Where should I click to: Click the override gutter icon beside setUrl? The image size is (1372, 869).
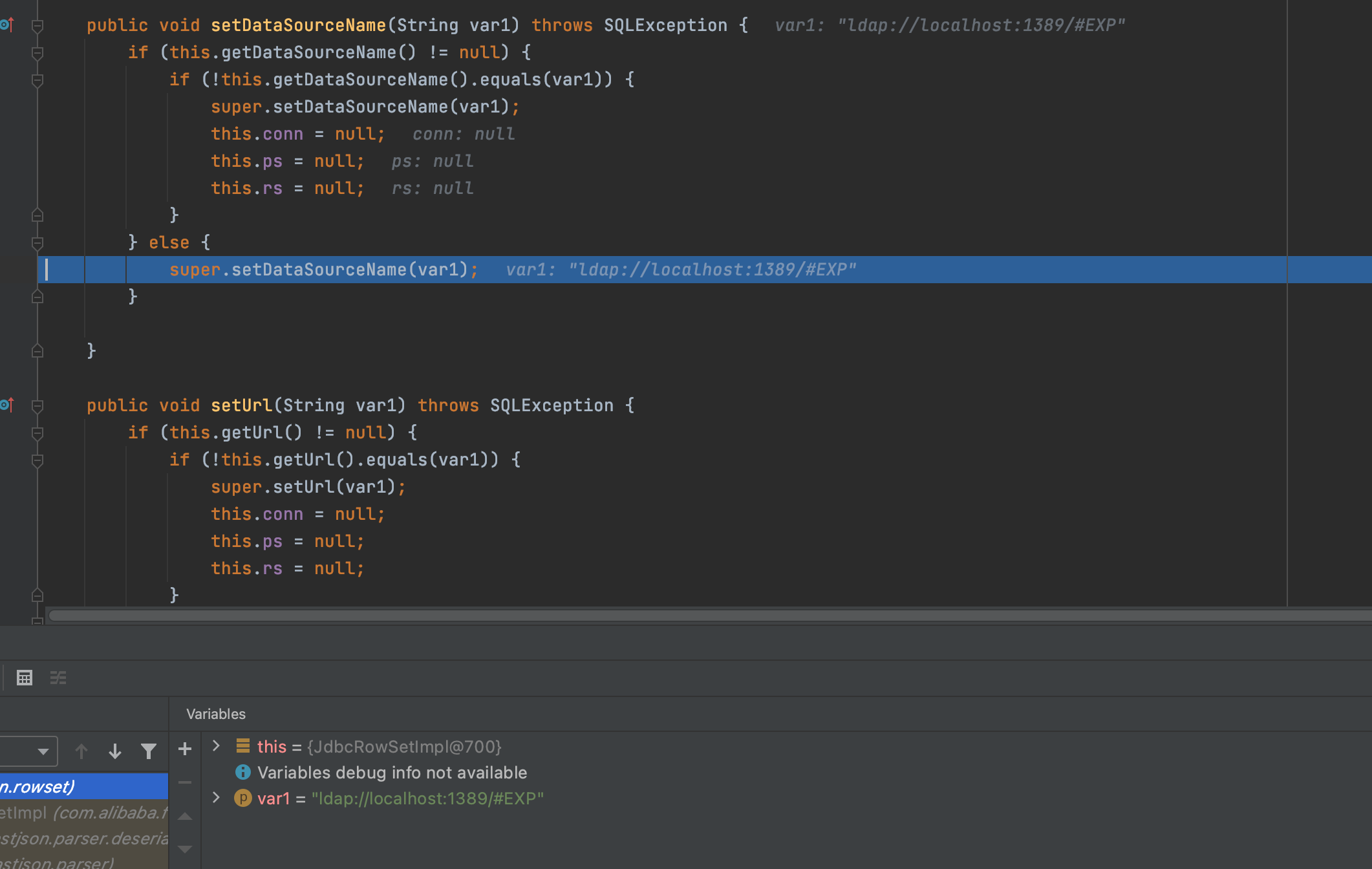click(6, 405)
